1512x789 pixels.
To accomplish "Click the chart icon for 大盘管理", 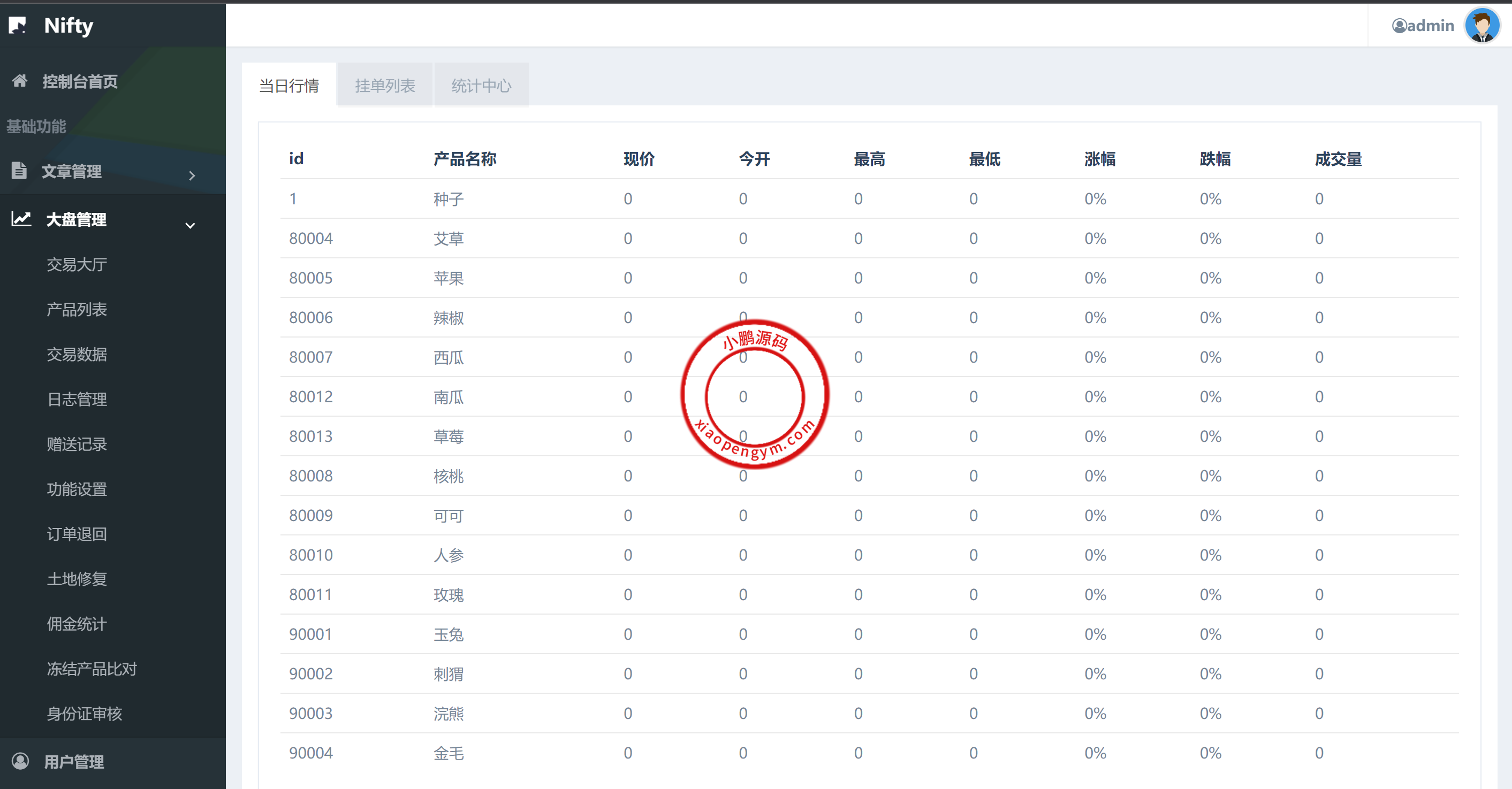I will [22, 219].
